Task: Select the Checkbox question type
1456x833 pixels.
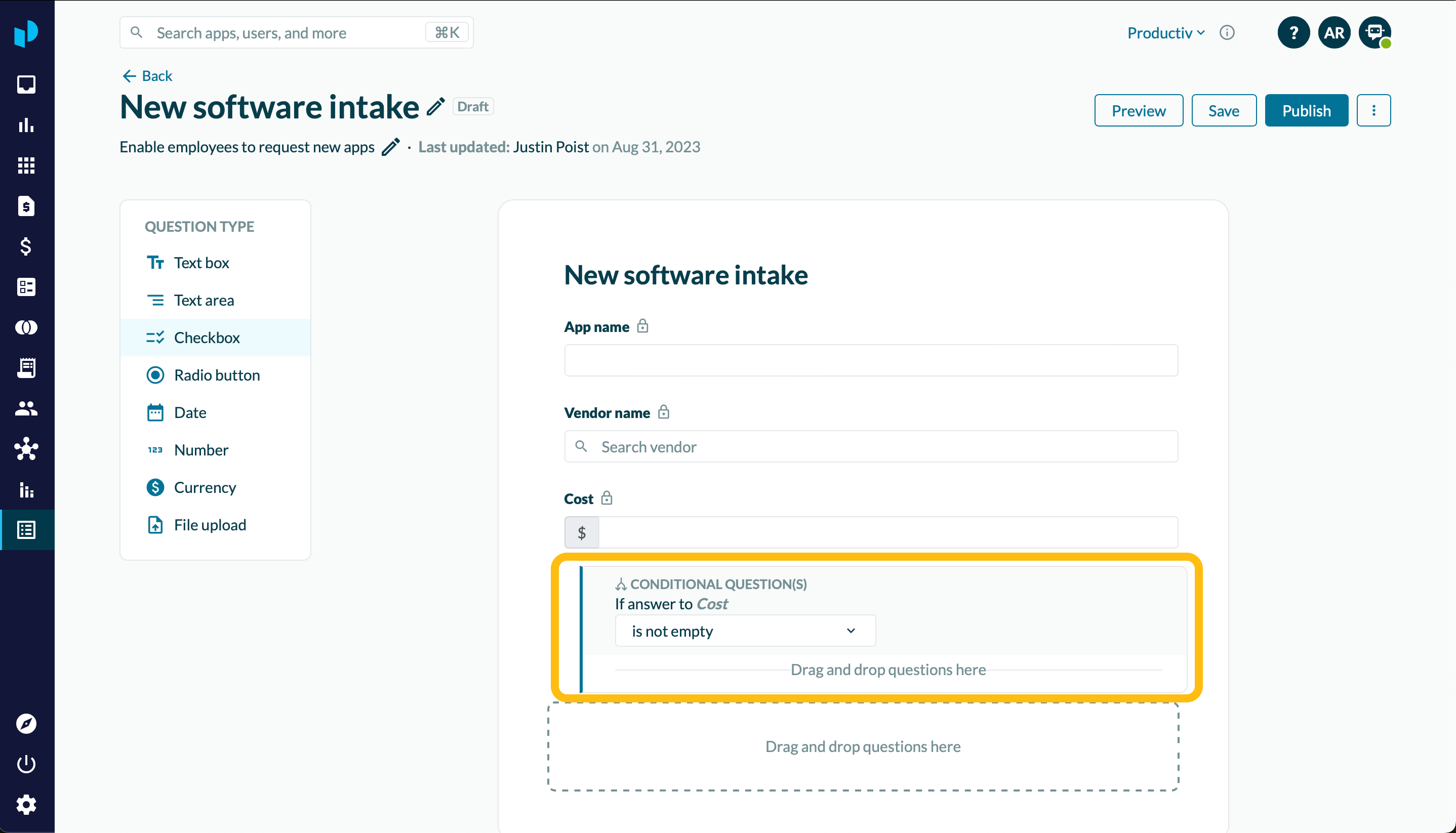Action: [x=207, y=338]
